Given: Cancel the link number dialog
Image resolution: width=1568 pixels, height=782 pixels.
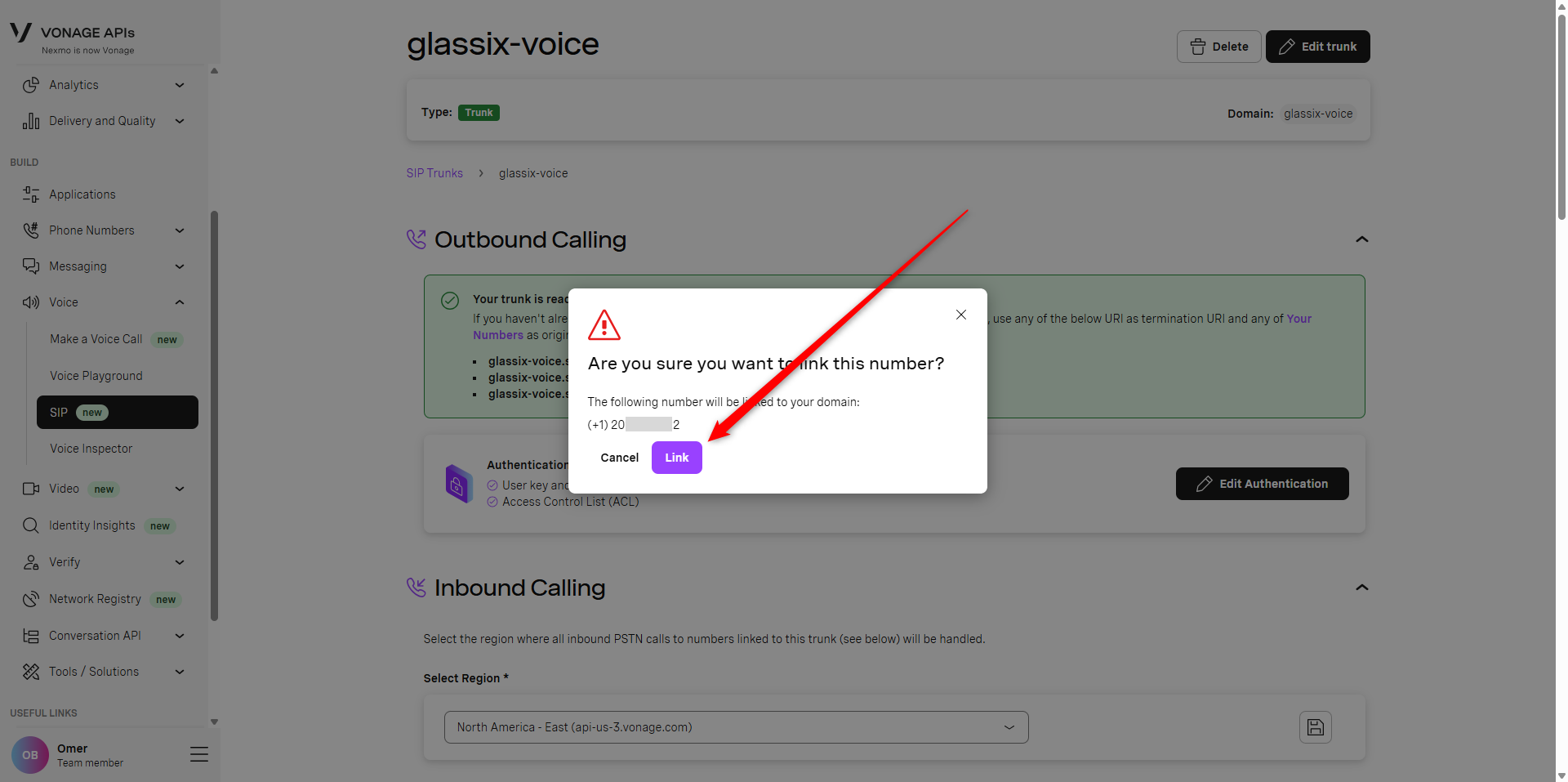Looking at the screenshot, I should point(619,458).
